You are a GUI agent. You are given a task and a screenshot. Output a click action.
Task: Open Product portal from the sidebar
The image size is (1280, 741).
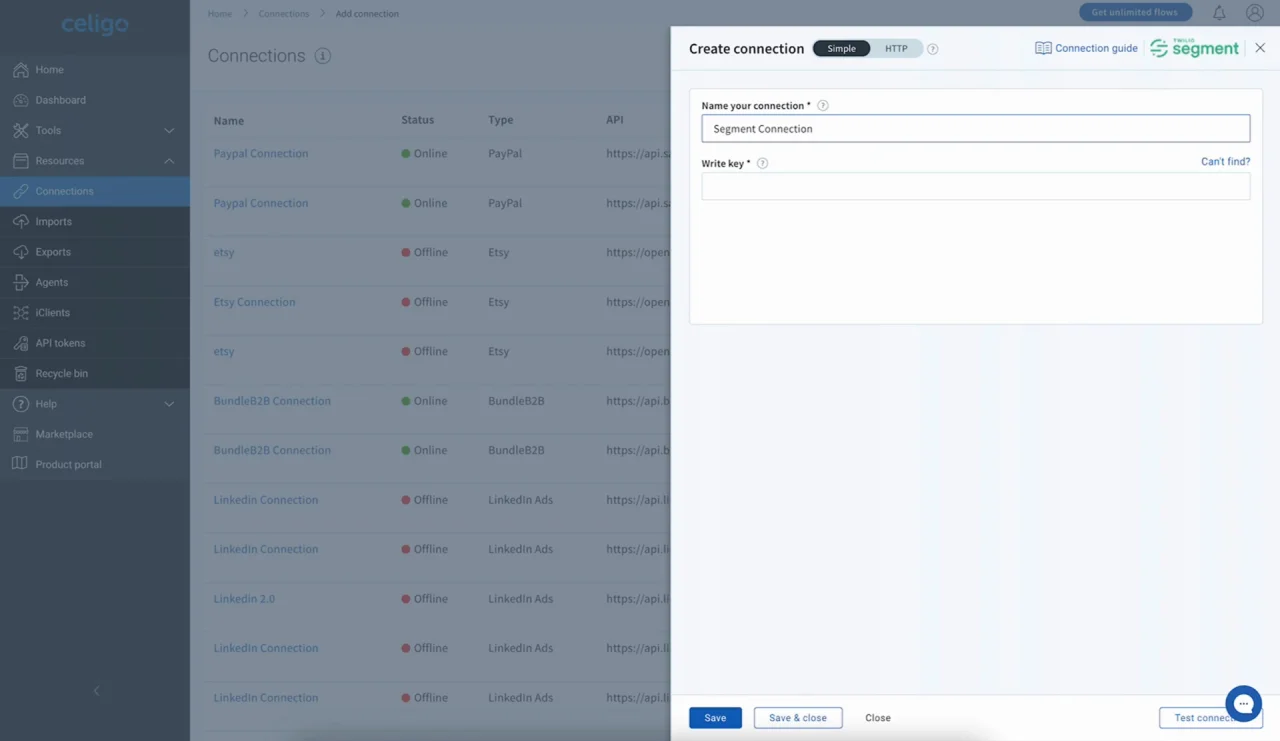68,464
